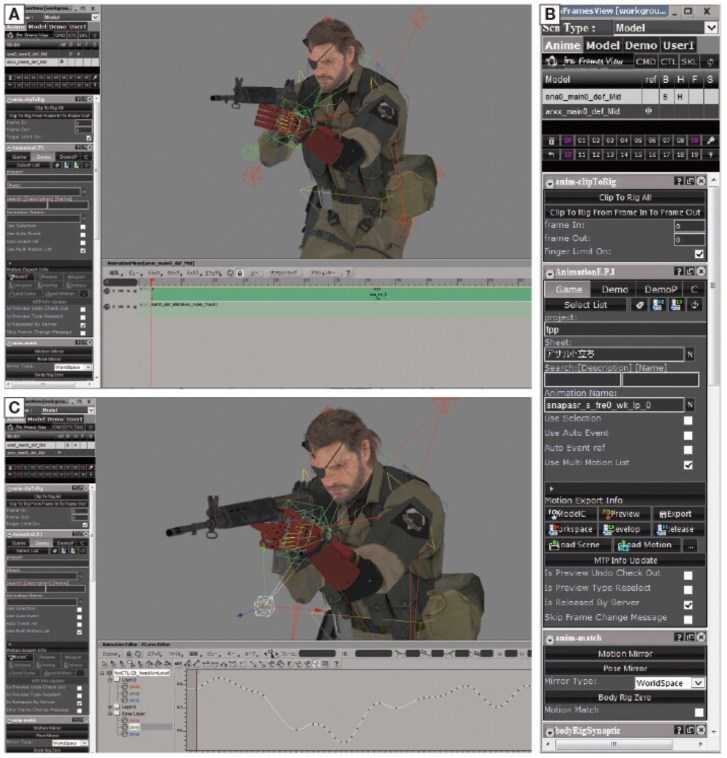Open help for the AnimationFPJ section
The image size is (727, 758).
[679, 272]
